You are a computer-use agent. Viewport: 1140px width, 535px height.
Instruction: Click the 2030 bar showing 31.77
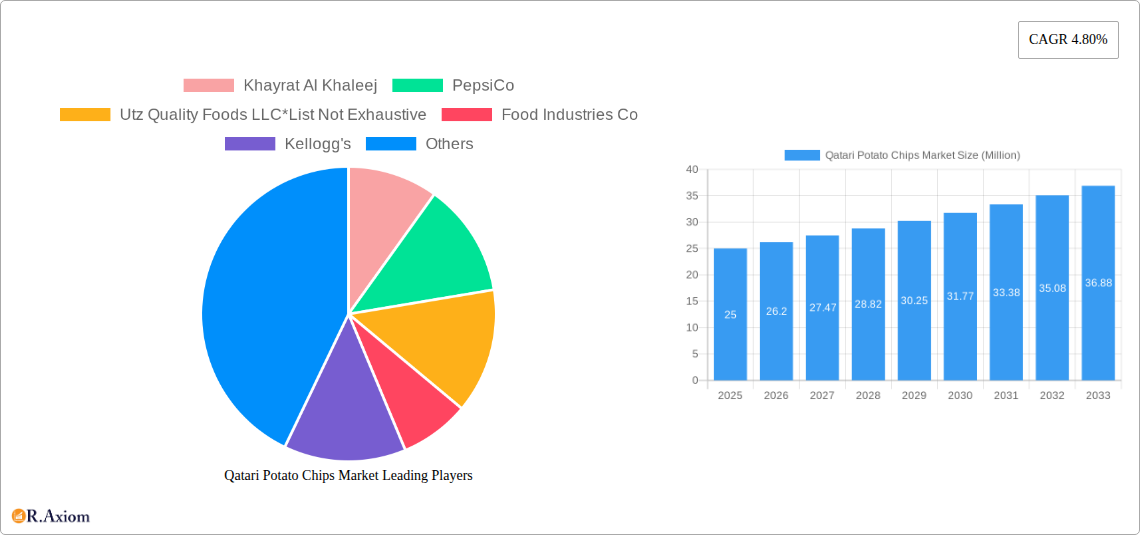960,297
